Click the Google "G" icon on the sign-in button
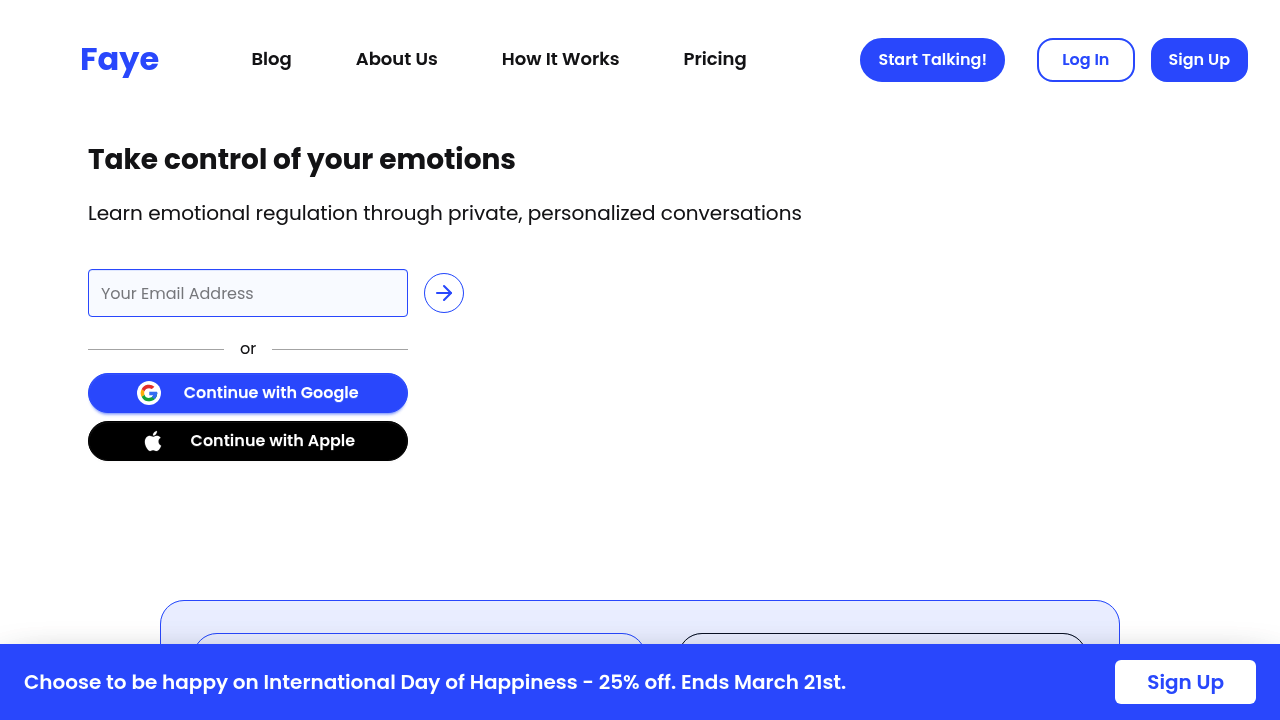The image size is (1280, 720). 148,393
